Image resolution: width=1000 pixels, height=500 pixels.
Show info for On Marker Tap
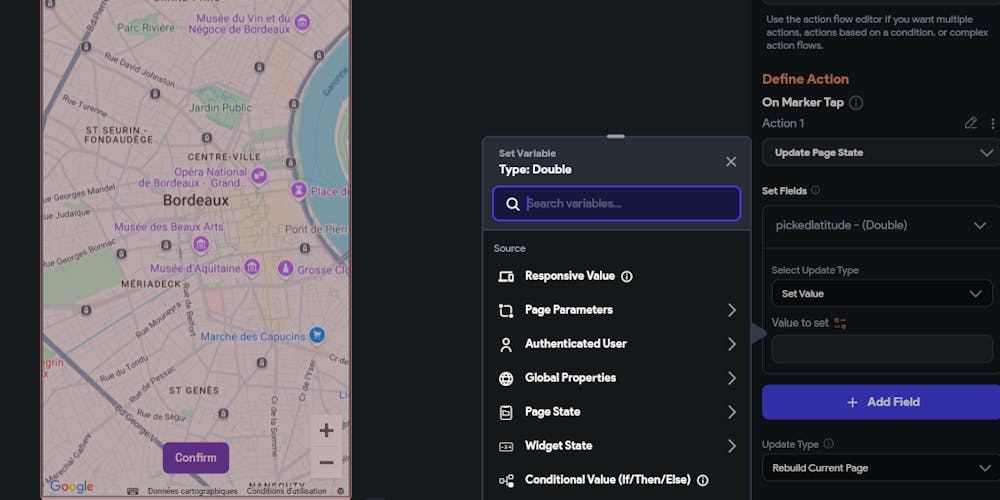tap(857, 103)
